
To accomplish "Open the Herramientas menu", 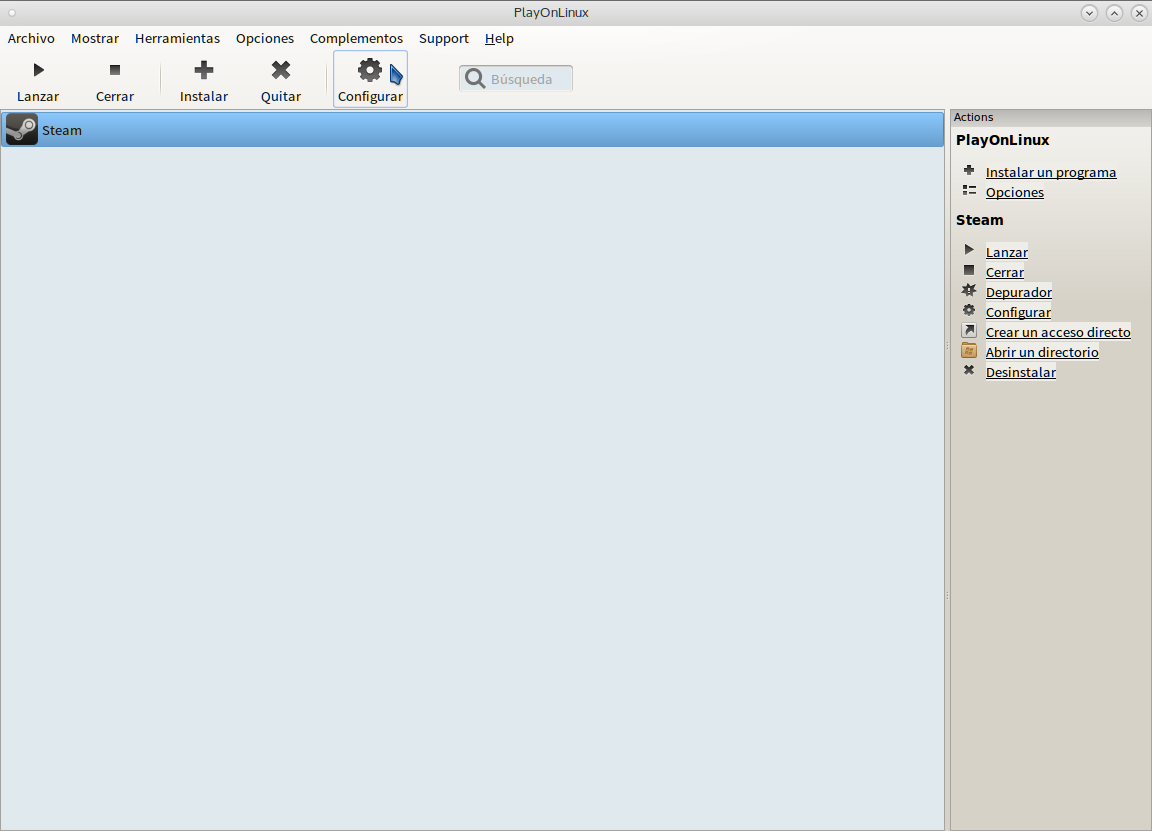I will 177,38.
